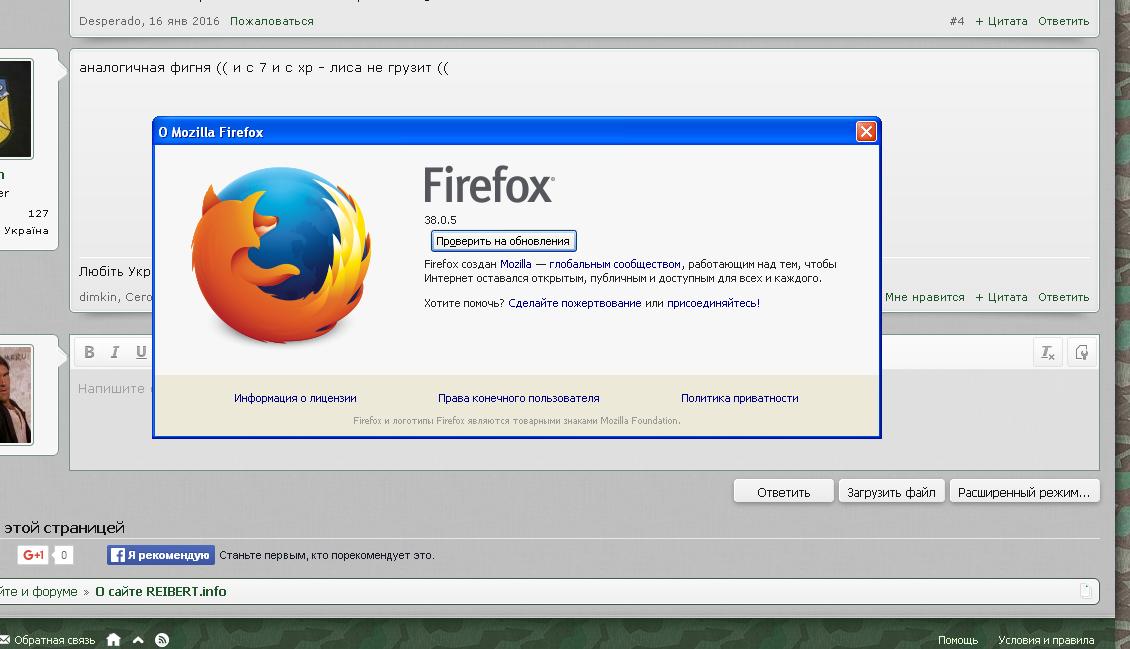The height and width of the screenshot is (649, 1130).
Task: Open Информация о лицензии link
Action: pyautogui.click(x=295, y=398)
